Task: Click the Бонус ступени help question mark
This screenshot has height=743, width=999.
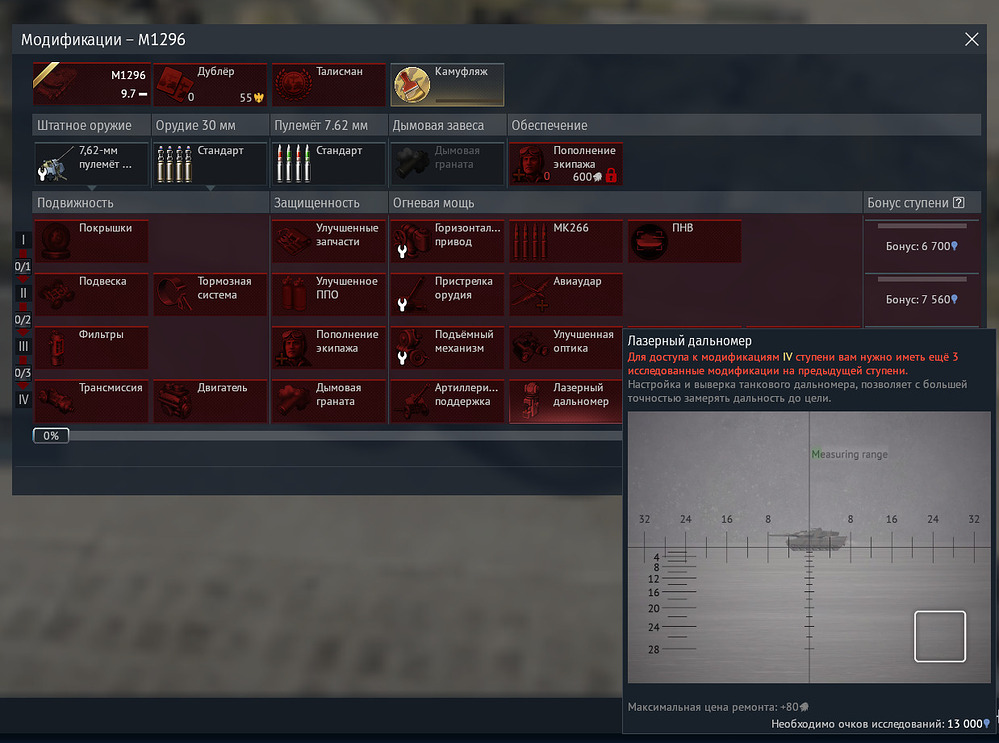Action: (959, 203)
